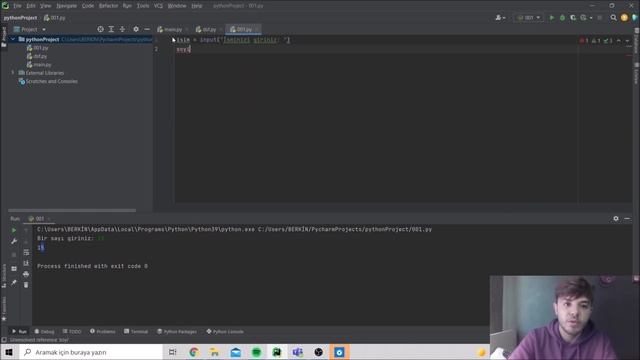The image size is (640, 360).
Task: Open the add-user account icon in toolbar
Action: point(500,18)
